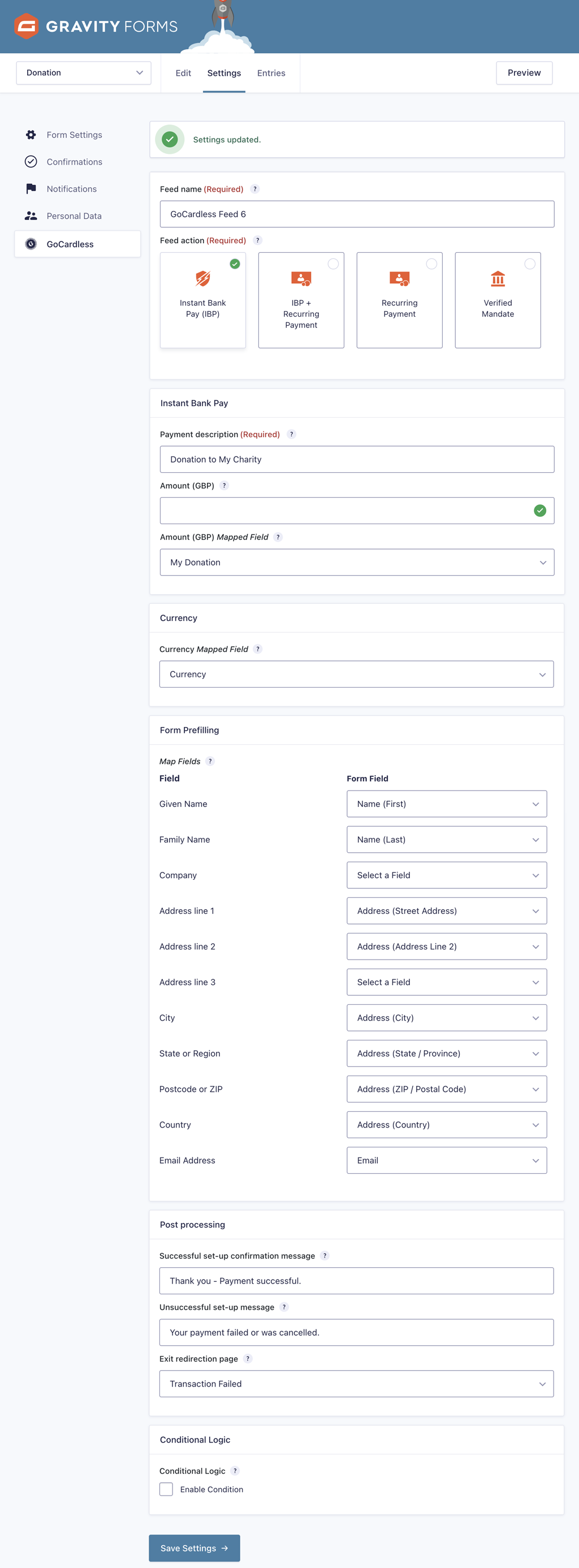The width and height of the screenshot is (579, 1568).
Task: Open help tooltip for Map Fields
Action: pyautogui.click(x=211, y=762)
